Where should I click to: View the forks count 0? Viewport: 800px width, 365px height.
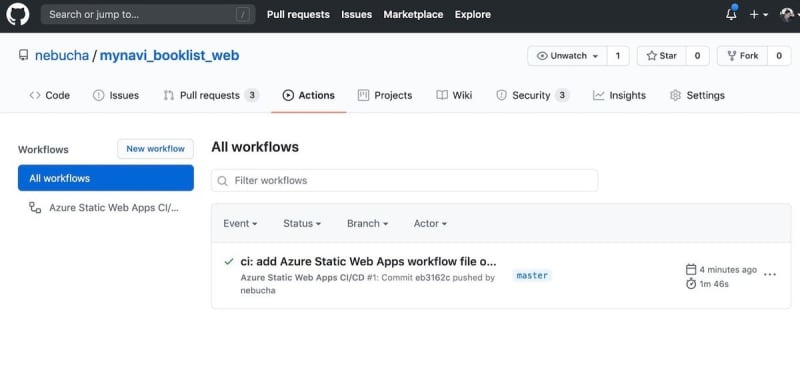[779, 56]
